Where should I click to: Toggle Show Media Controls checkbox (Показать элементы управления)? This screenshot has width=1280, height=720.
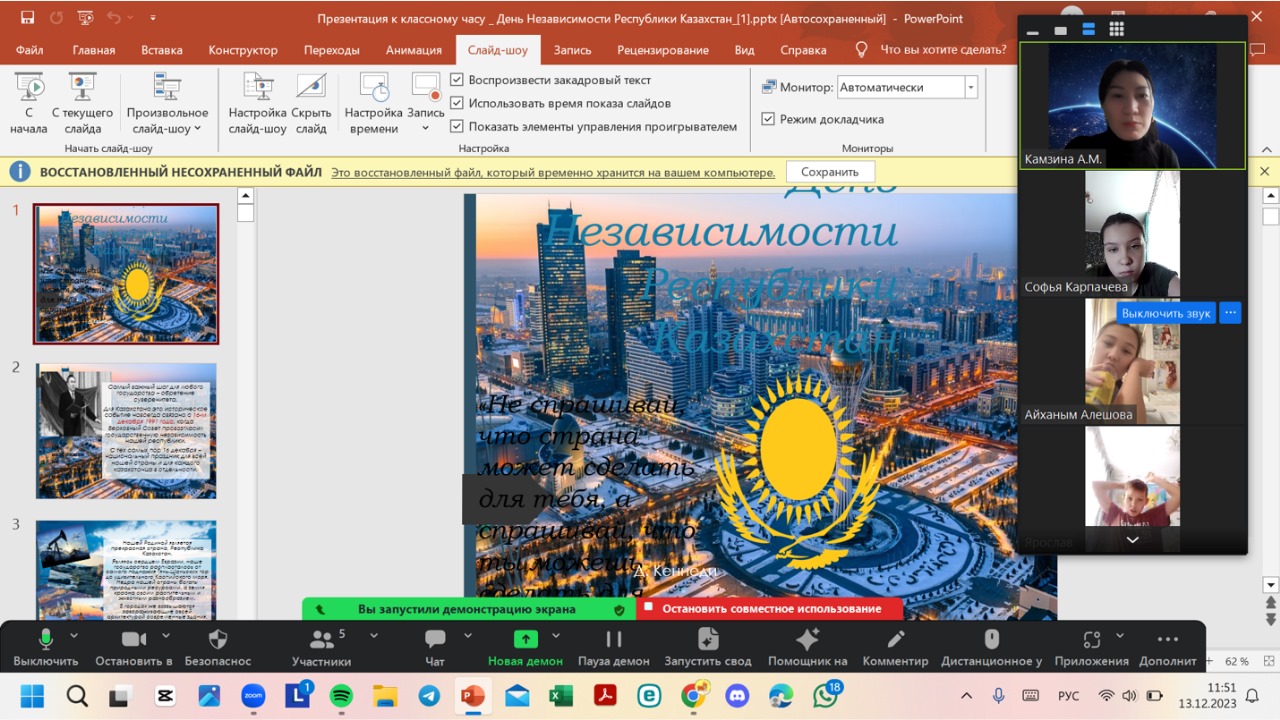[457, 127]
